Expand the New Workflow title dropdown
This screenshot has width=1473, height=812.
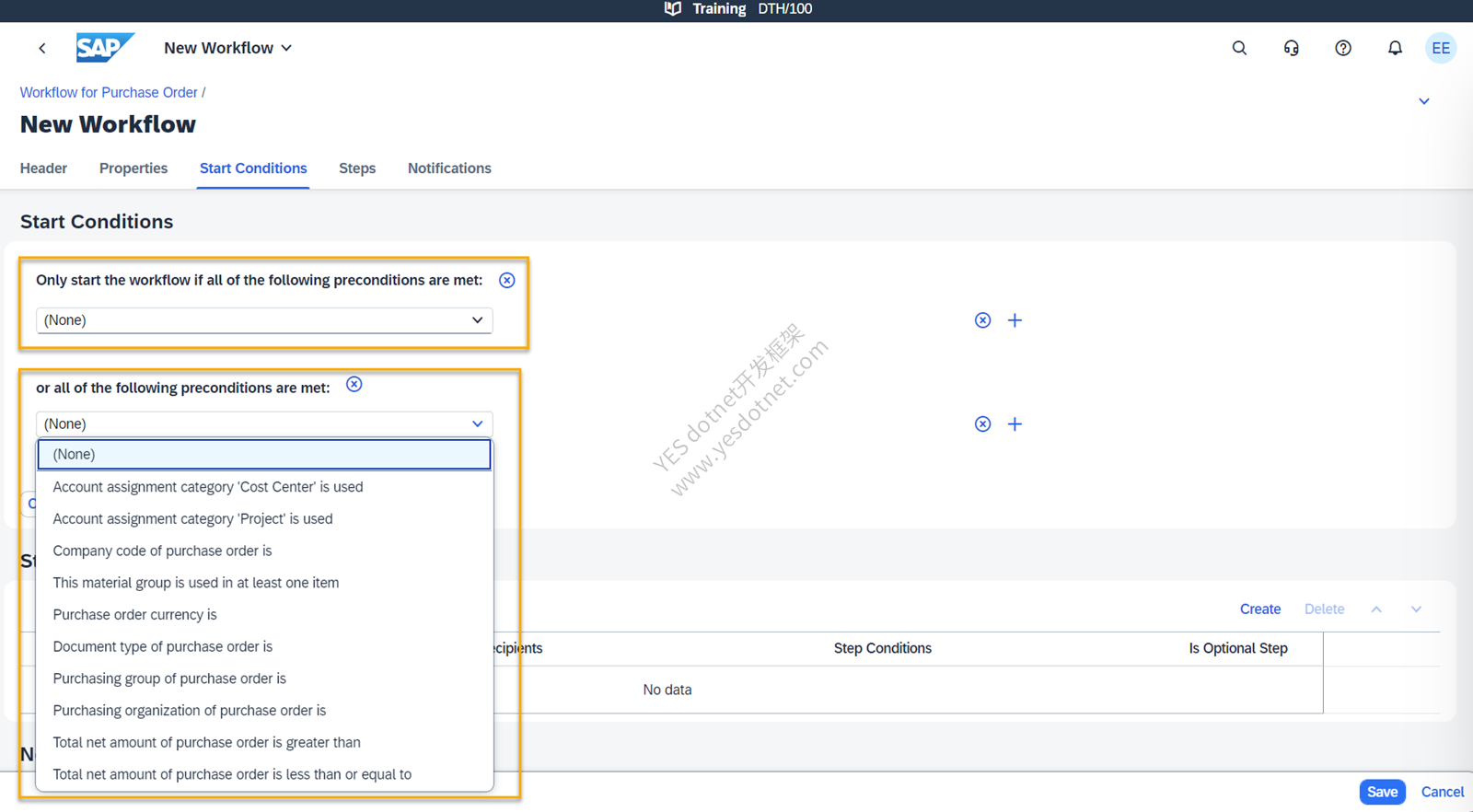(x=286, y=48)
